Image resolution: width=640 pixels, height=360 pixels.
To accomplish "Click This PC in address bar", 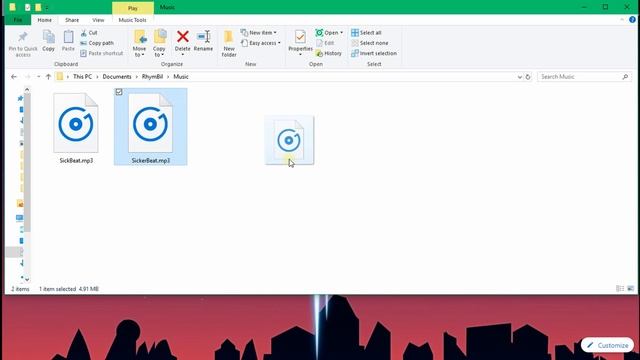I will (x=82, y=77).
